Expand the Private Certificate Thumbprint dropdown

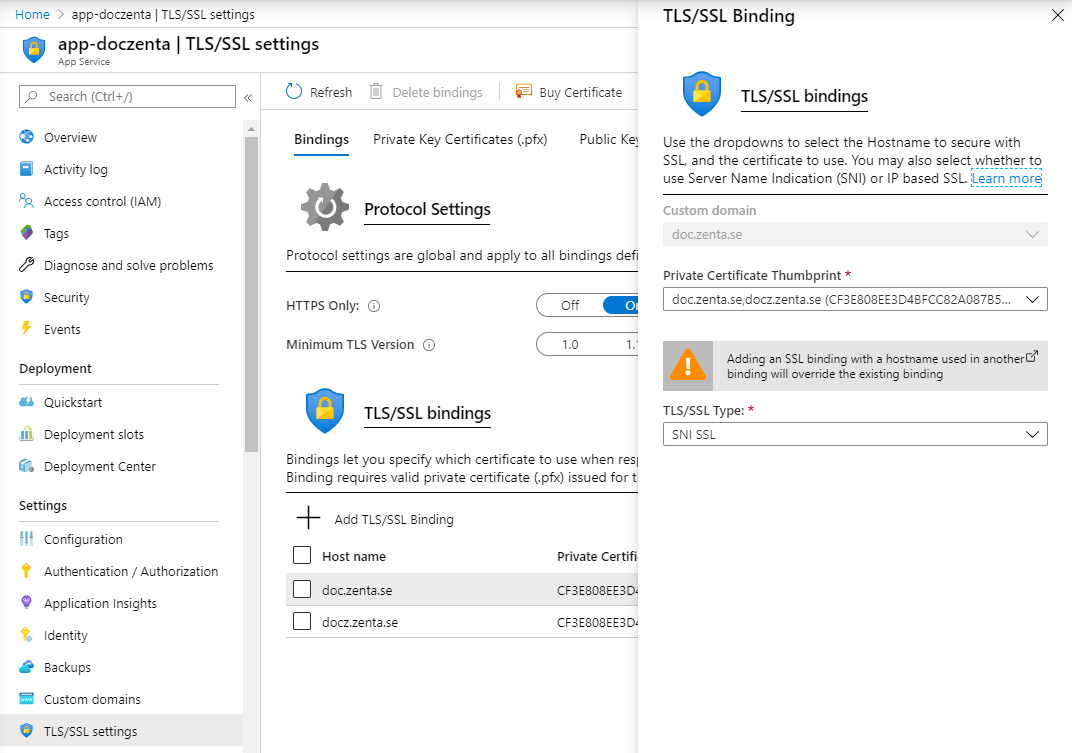tap(1034, 299)
